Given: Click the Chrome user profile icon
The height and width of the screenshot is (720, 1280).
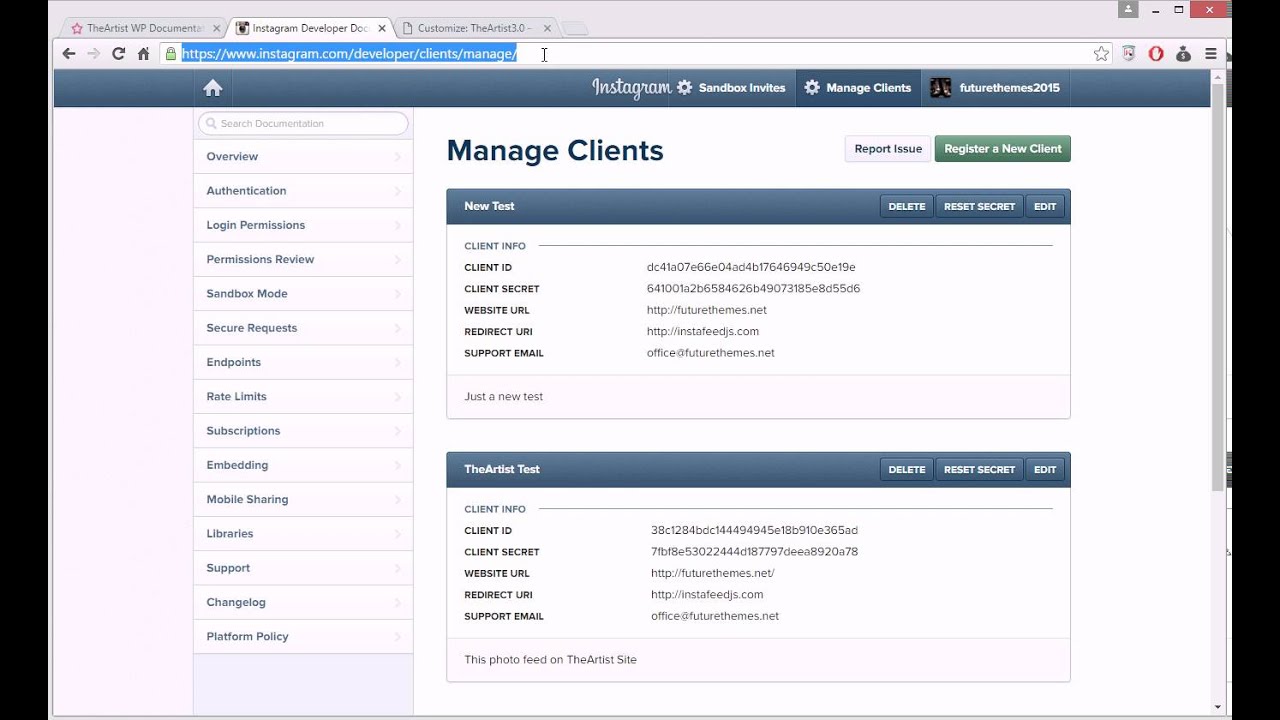Looking at the screenshot, I should 1128,9.
